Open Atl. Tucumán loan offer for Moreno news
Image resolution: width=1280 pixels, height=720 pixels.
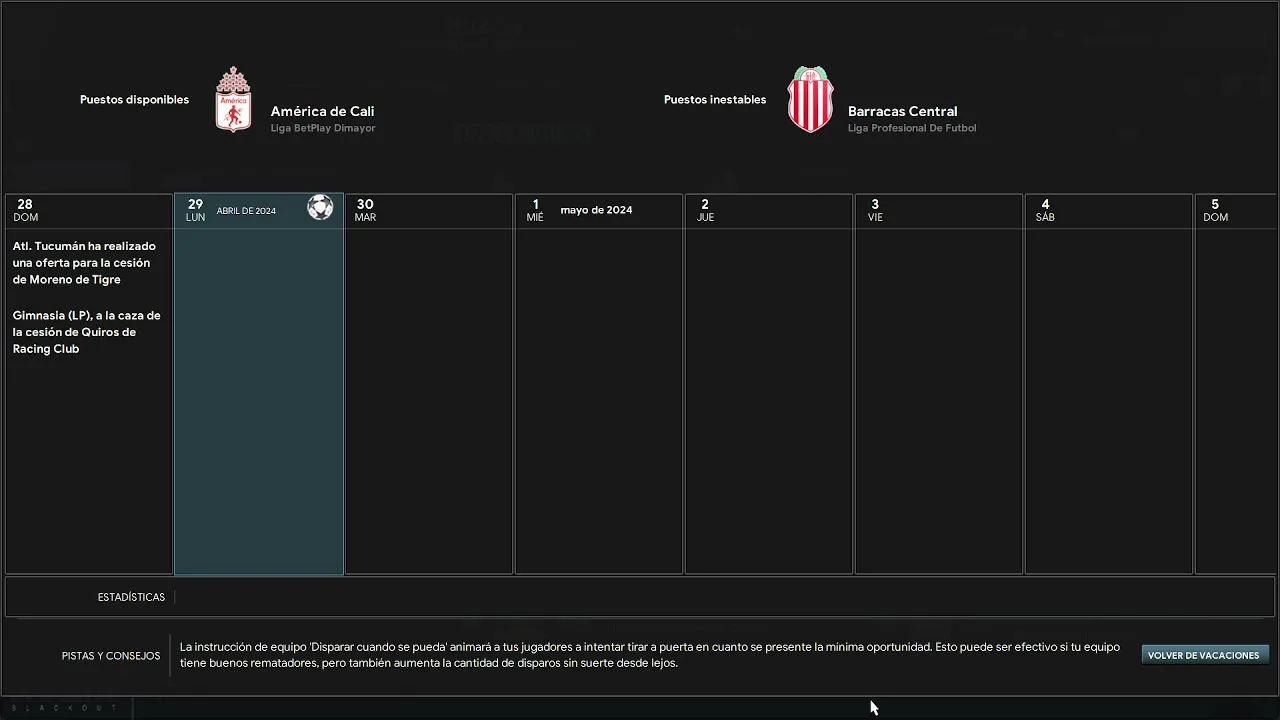point(85,263)
